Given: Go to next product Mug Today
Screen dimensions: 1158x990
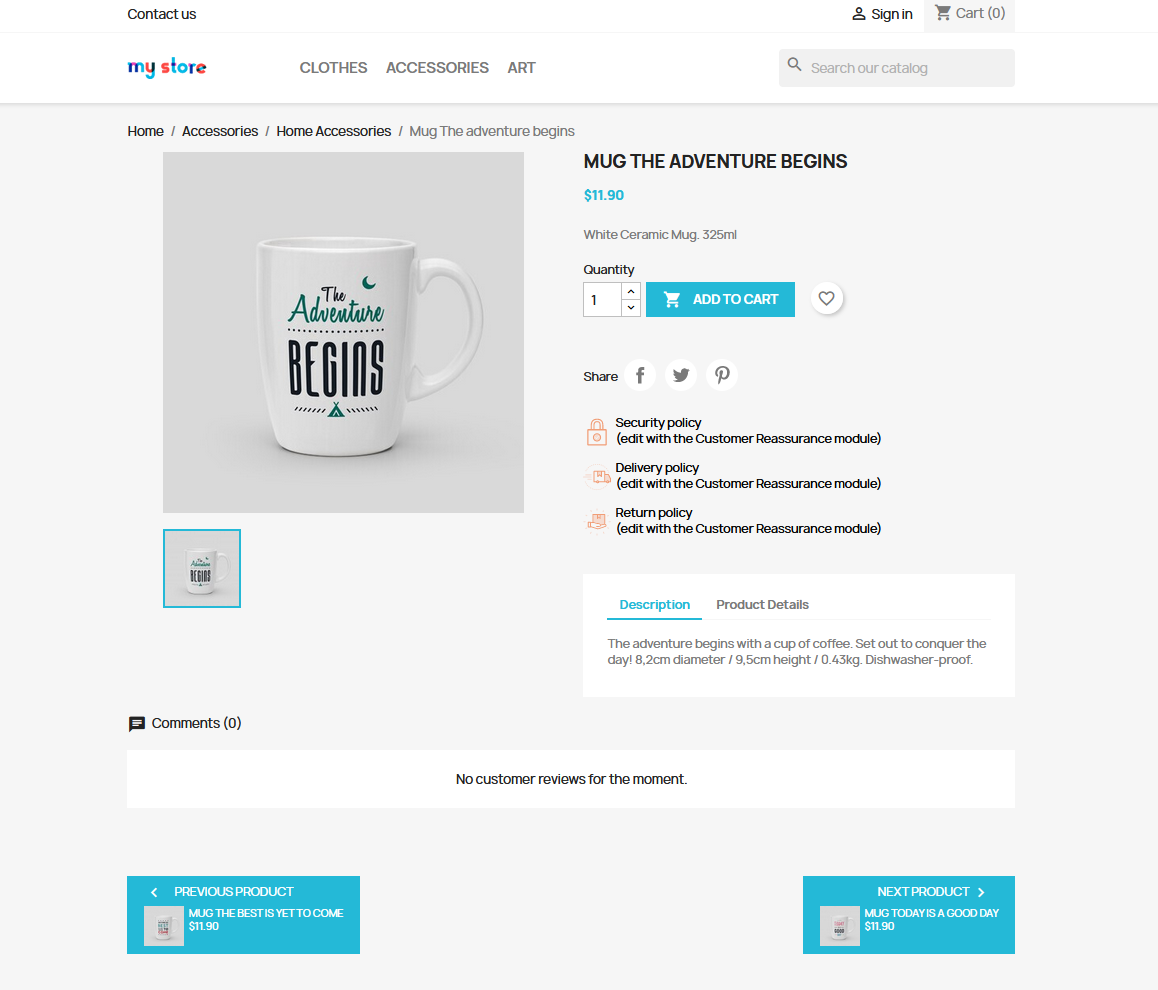Looking at the screenshot, I should point(908,915).
